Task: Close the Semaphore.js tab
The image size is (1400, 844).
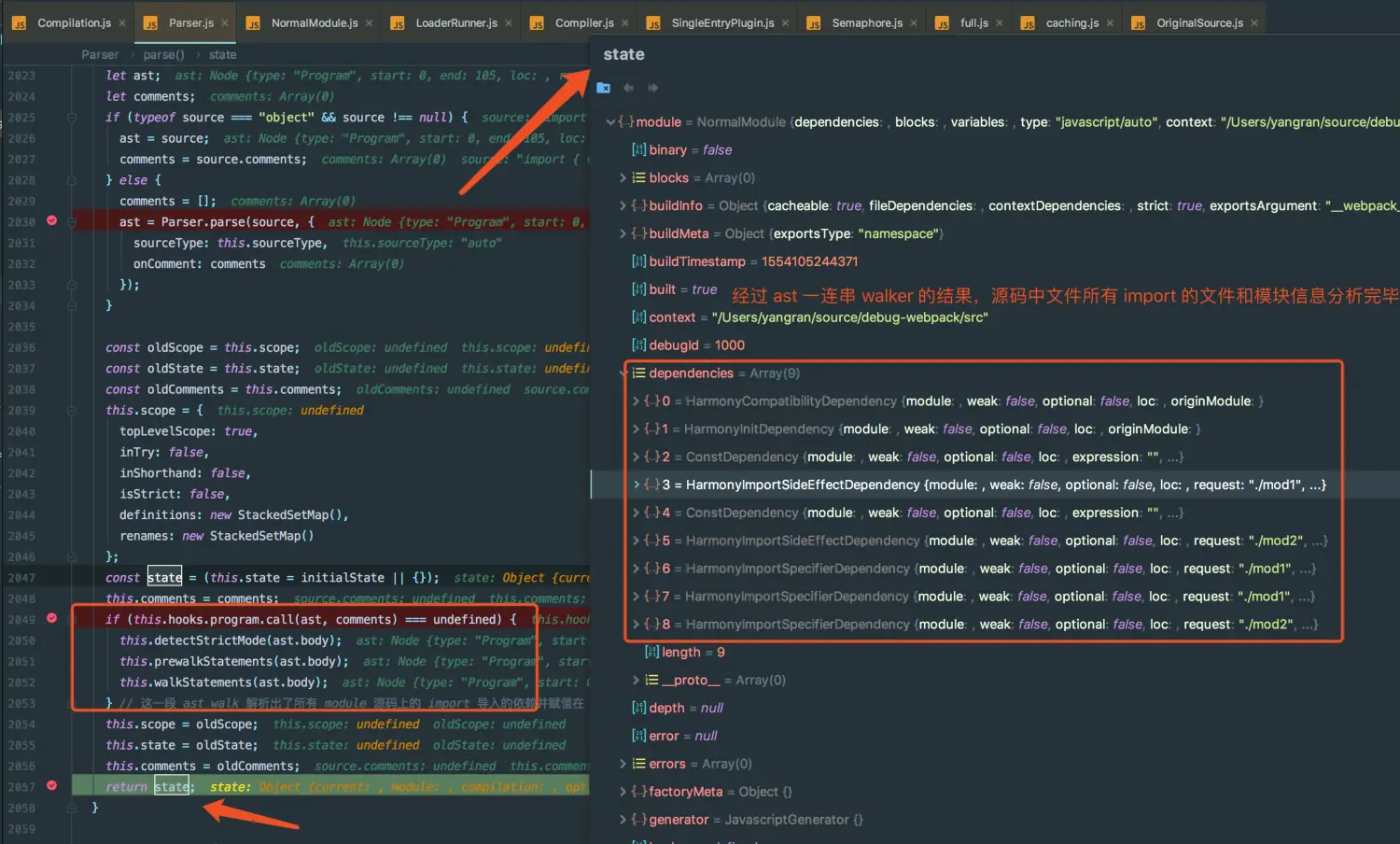Action: pos(913,23)
